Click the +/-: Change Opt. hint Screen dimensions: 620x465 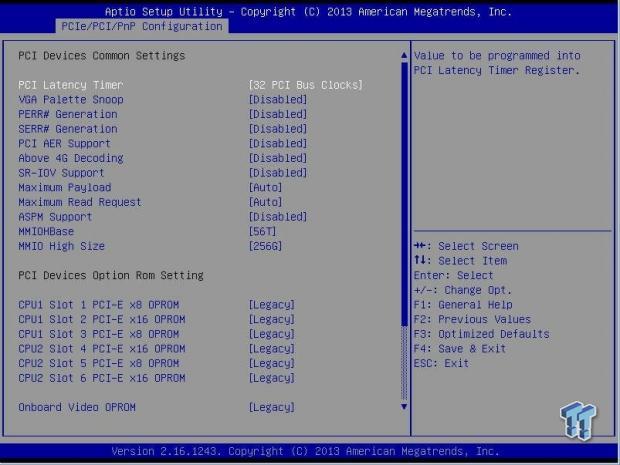[x=463, y=290]
